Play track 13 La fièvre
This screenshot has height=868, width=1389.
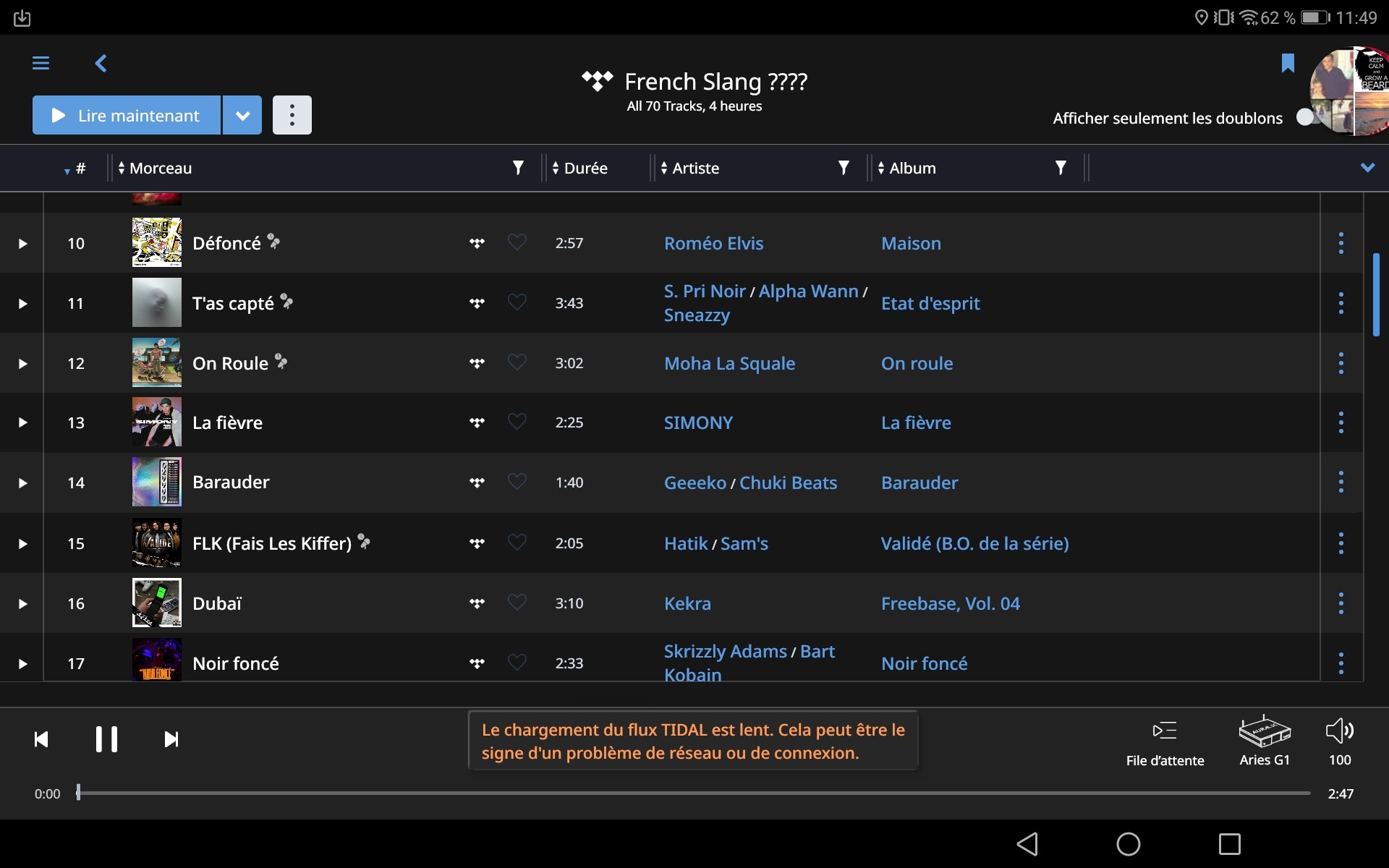coord(22,422)
